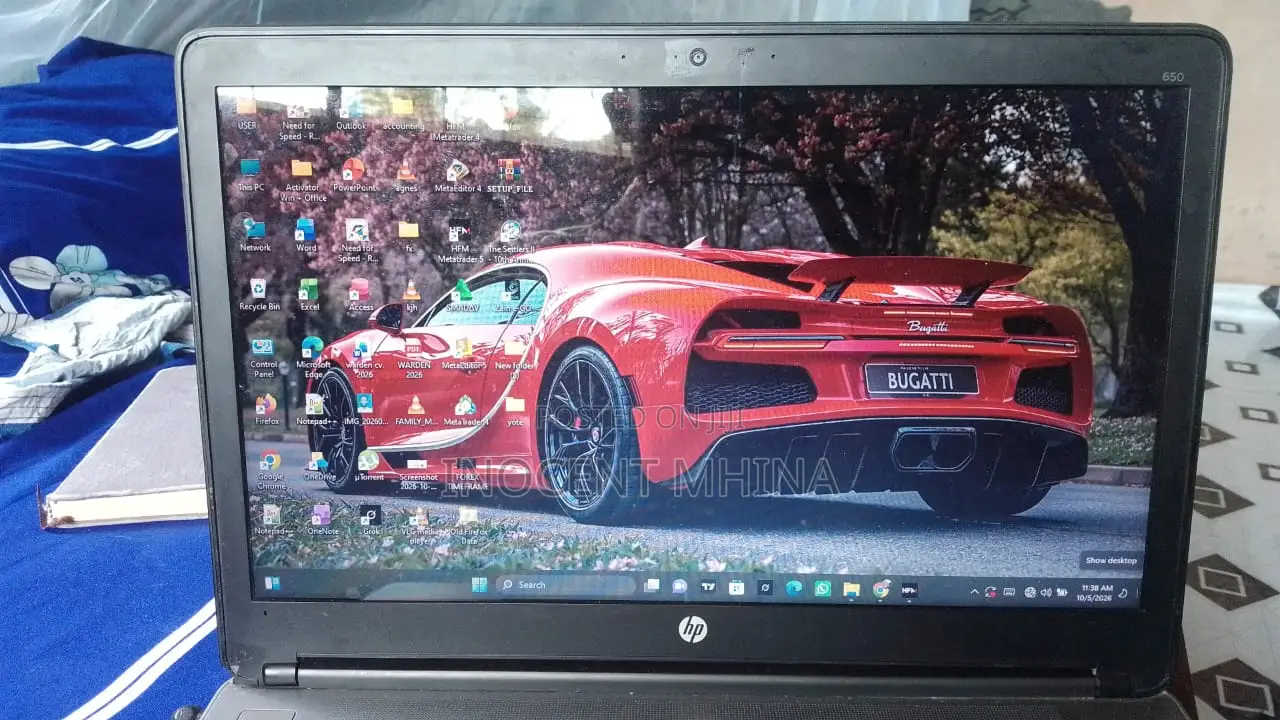The width and height of the screenshot is (1280, 720).
Task: Launch the Word shortcut
Action: click(306, 235)
